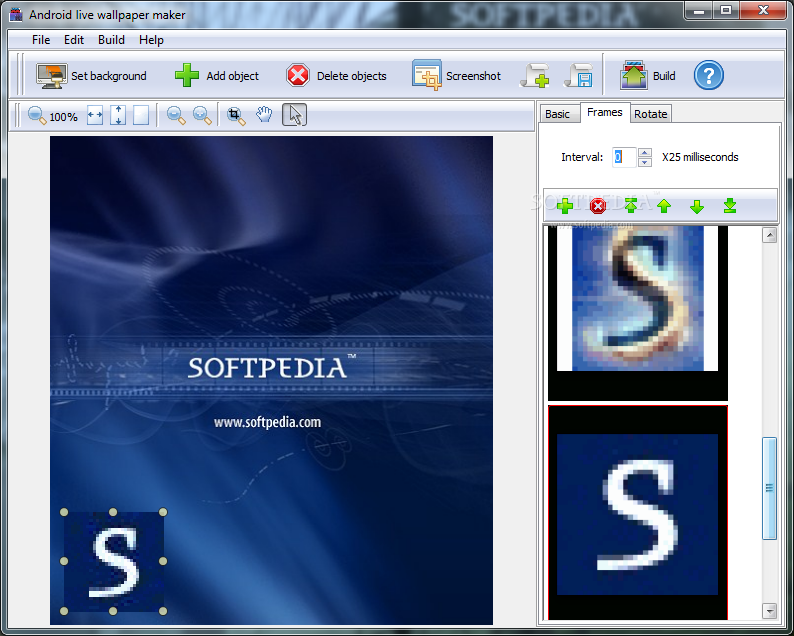The width and height of the screenshot is (794, 636).
Task: Click the application icon in title bar
Action: [x=16, y=15]
